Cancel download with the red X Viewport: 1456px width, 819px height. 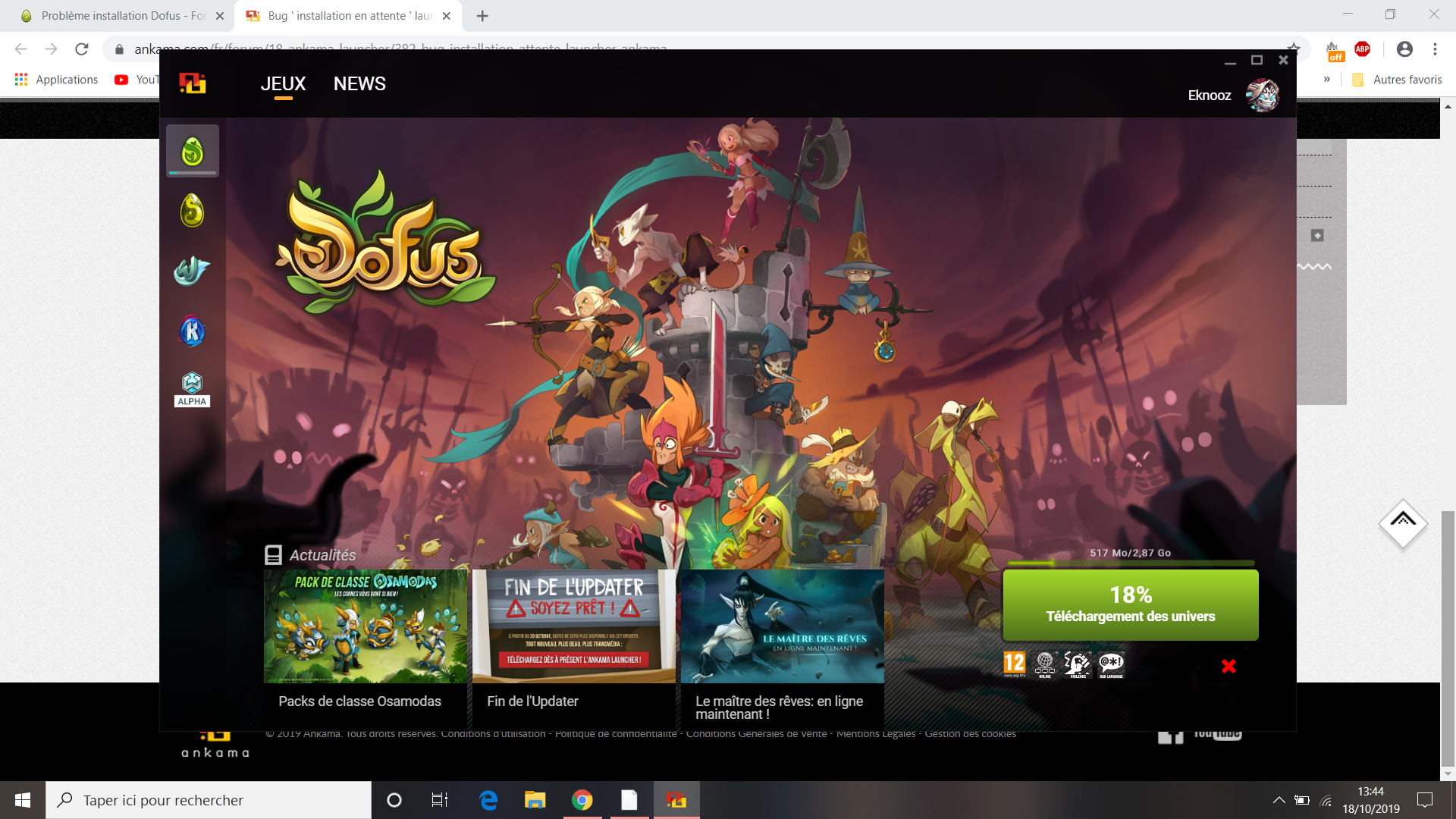click(1229, 666)
